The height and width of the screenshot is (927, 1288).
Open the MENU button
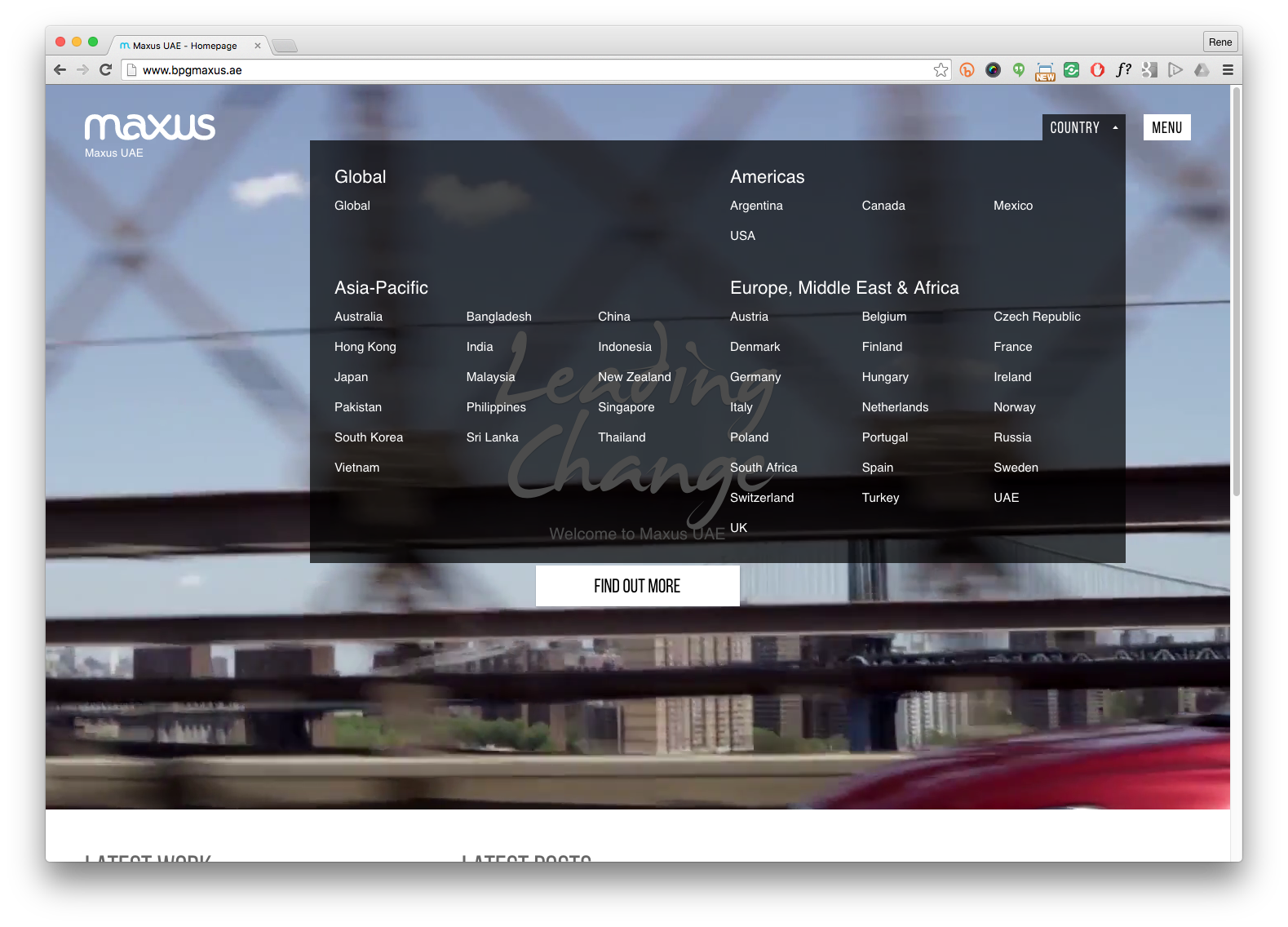pos(1167,127)
